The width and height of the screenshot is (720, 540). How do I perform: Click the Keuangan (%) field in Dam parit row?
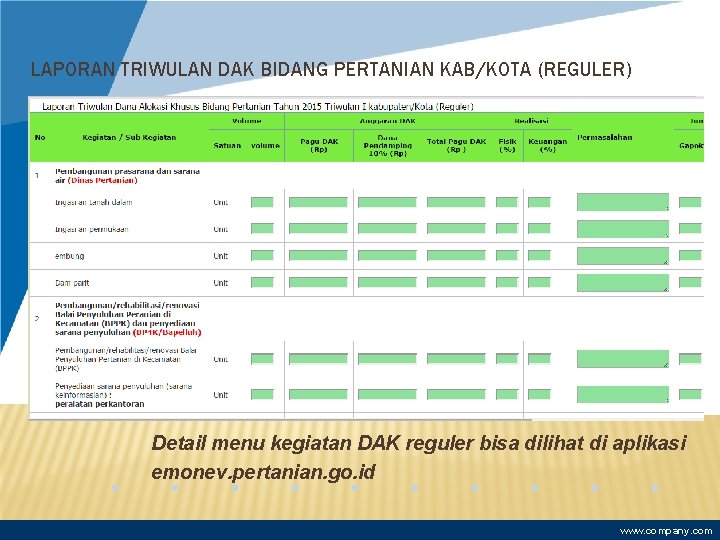point(539,282)
